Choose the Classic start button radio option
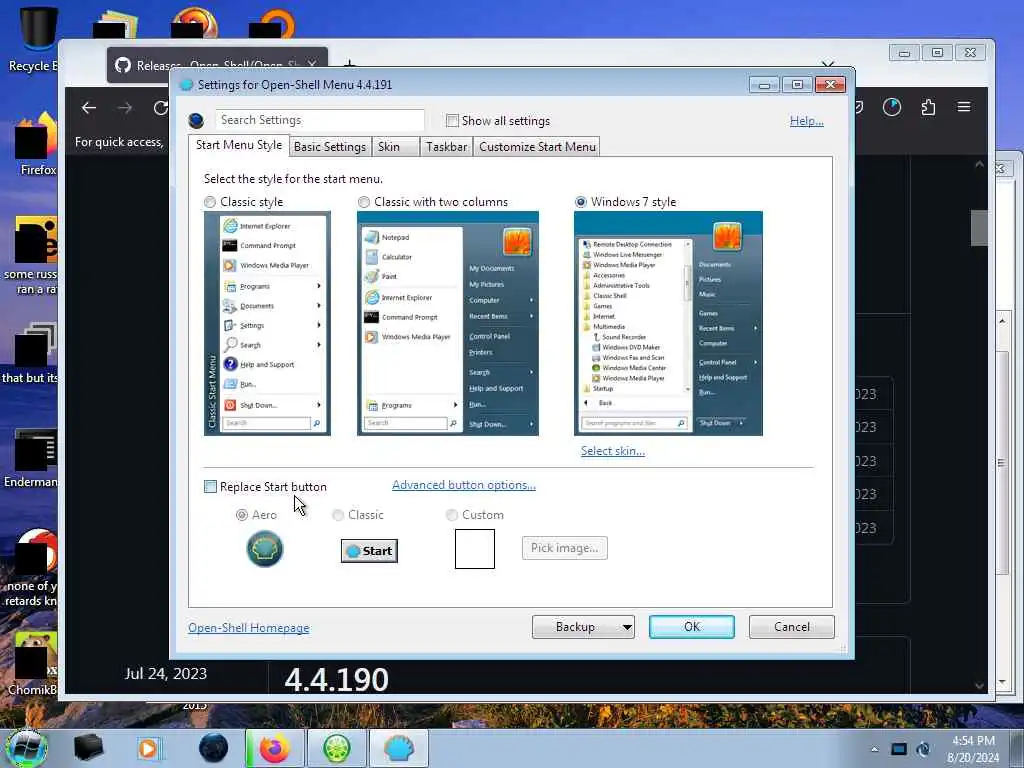 click(x=338, y=515)
